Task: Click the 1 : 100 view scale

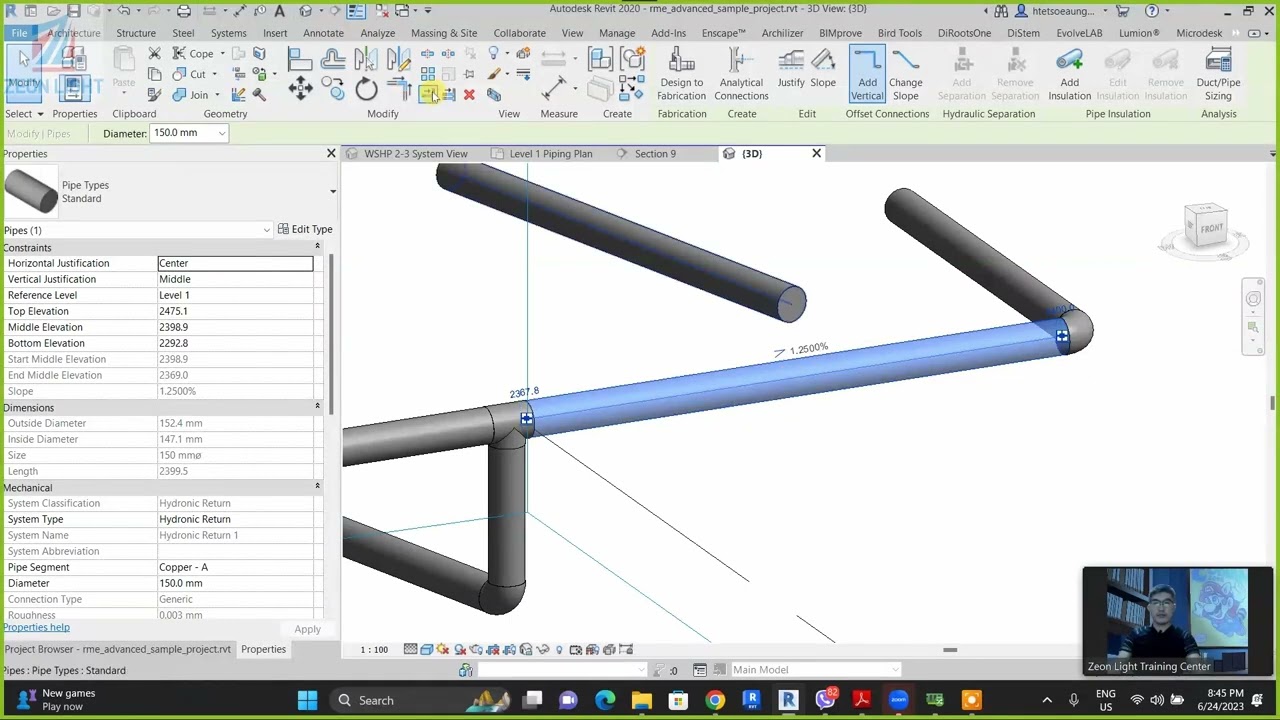Action: pyautogui.click(x=374, y=650)
